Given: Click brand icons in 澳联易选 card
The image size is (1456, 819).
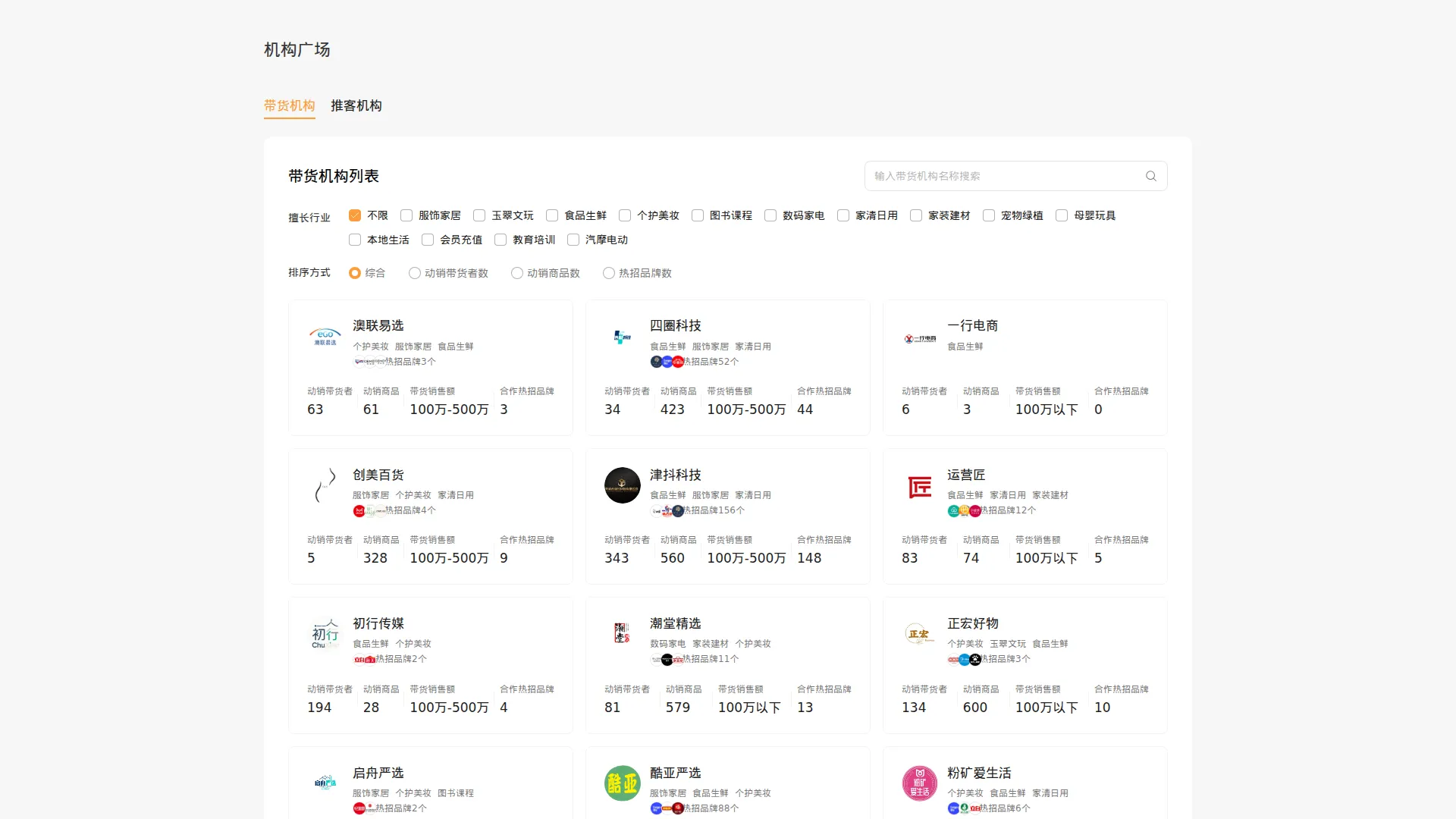Looking at the screenshot, I should (369, 362).
